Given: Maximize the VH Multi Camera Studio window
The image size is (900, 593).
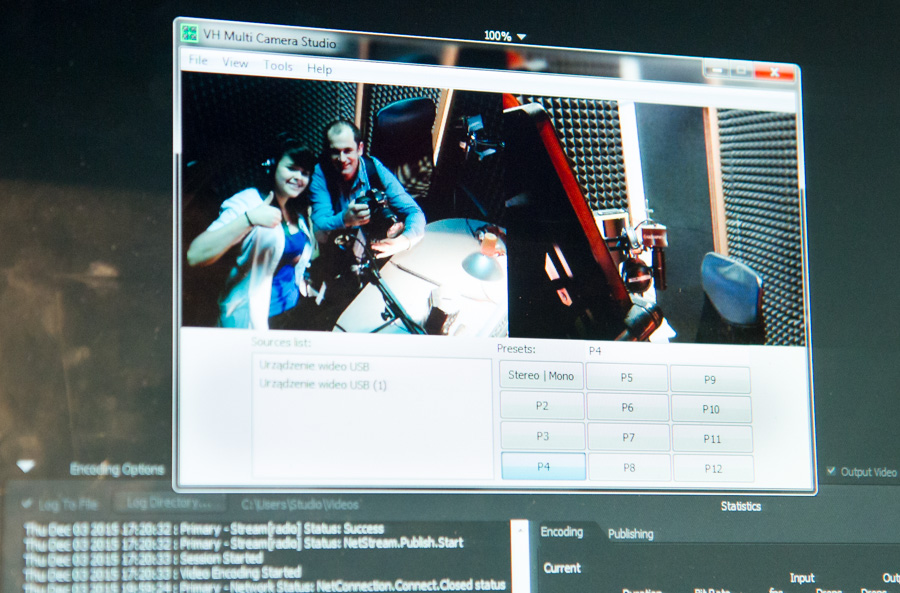Looking at the screenshot, I should (x=741, y=71).
